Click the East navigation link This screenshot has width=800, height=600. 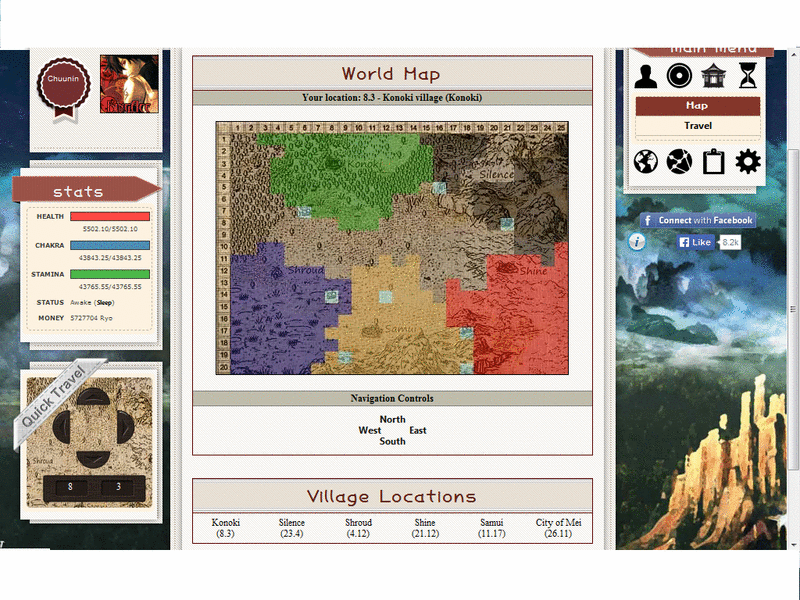(418, 431)
